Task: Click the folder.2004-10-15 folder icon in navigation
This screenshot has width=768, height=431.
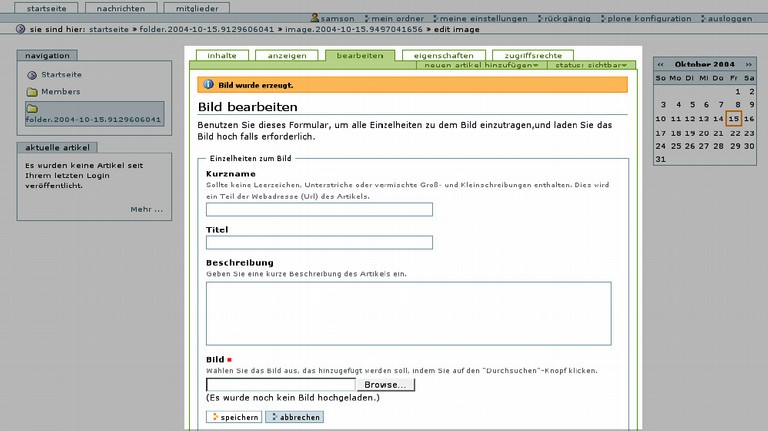Action: tap(32, 108)
